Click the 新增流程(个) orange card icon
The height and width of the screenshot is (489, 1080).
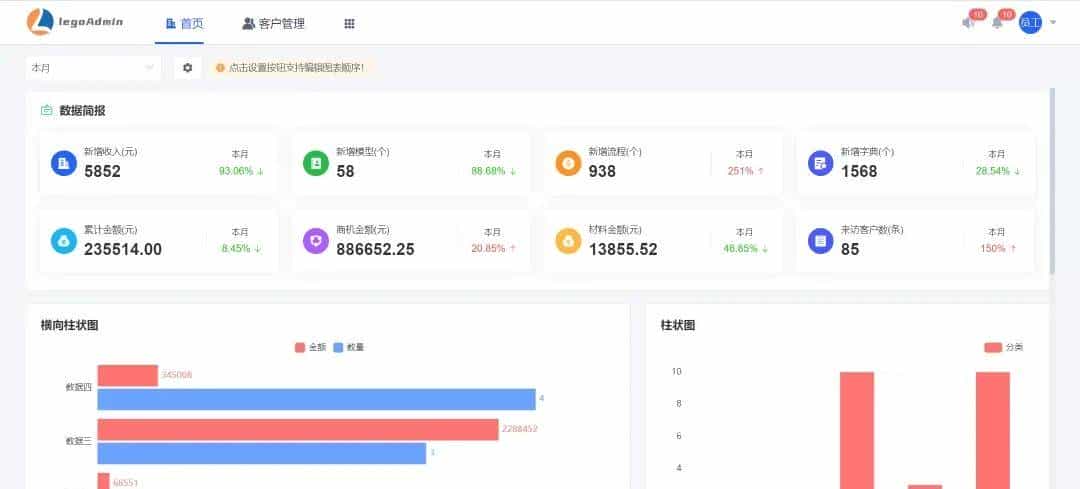(569, 163)
